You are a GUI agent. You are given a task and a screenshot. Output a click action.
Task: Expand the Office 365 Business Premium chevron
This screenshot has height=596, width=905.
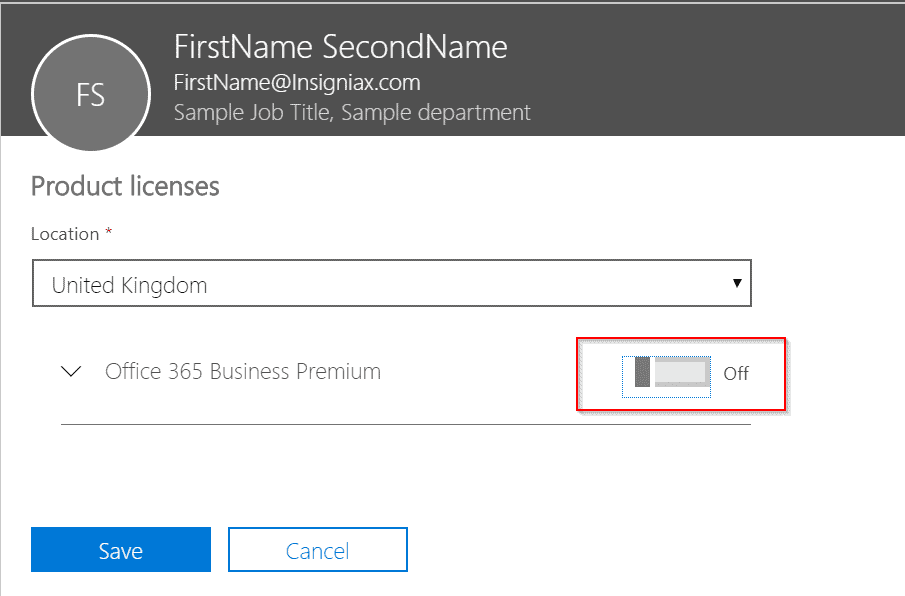[x=71, y=371]
